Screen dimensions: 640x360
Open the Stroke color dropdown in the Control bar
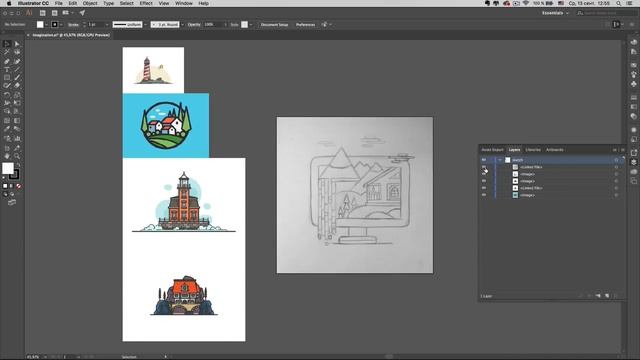click(61, 24)
